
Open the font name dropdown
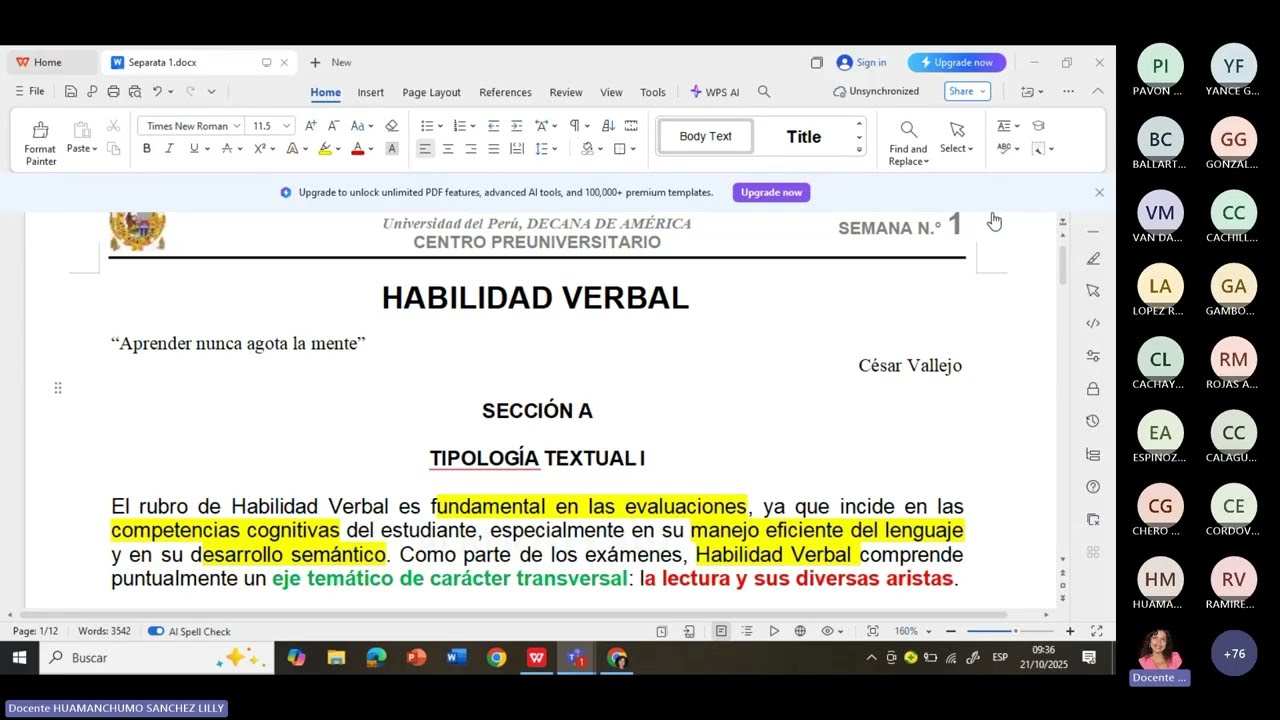coord(237,126)
